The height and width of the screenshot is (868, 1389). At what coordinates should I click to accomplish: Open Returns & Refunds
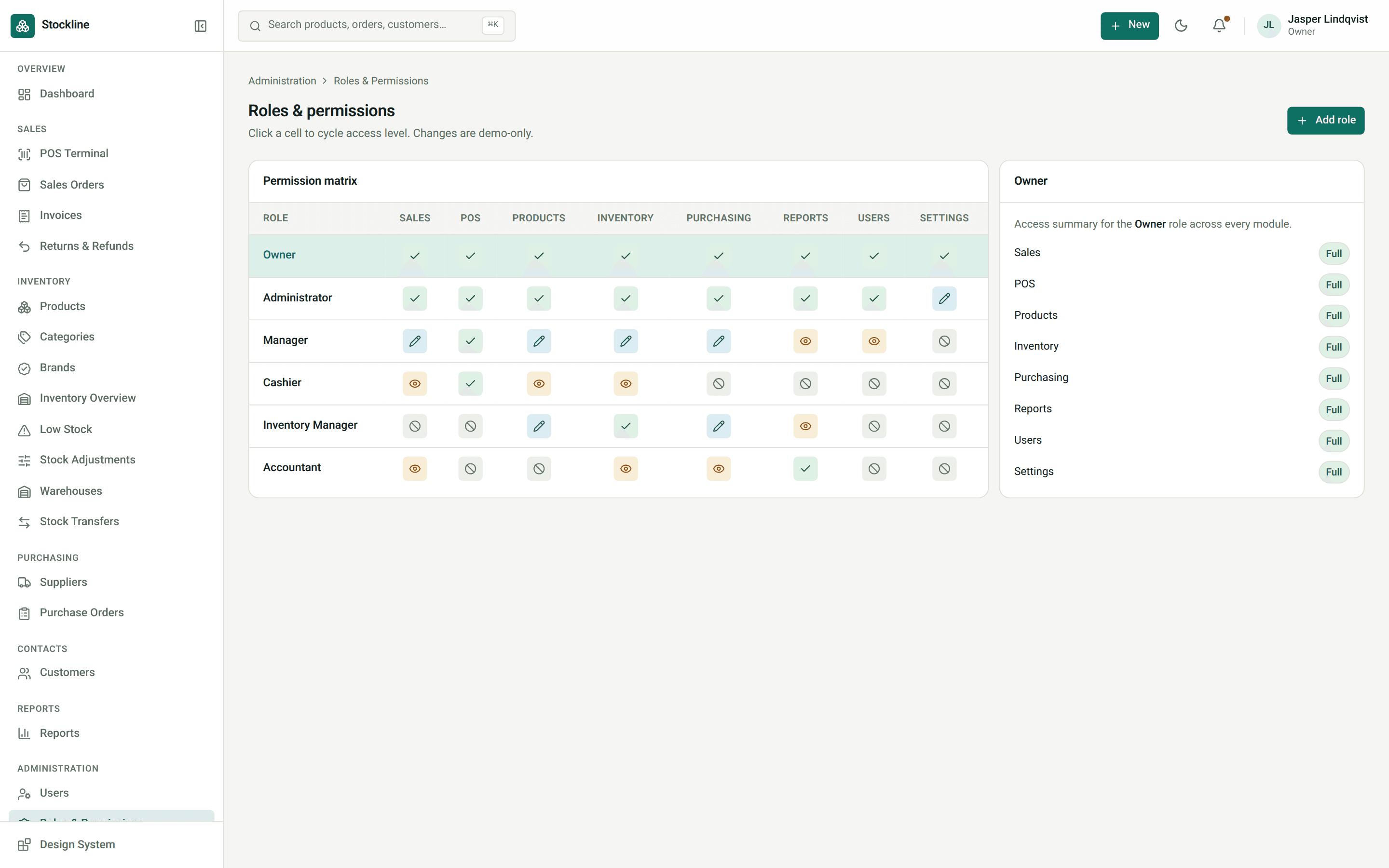pyautogui.click(x=111, y=246)
